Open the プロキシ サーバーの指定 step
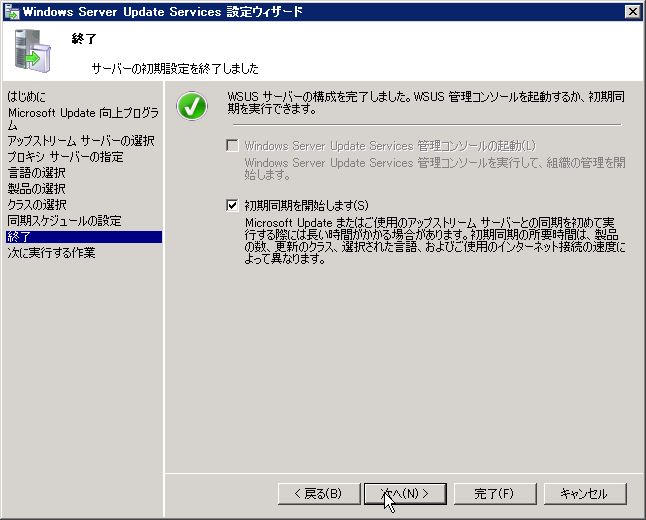This screenshot has width=646, height=520. tap(65, 157)
